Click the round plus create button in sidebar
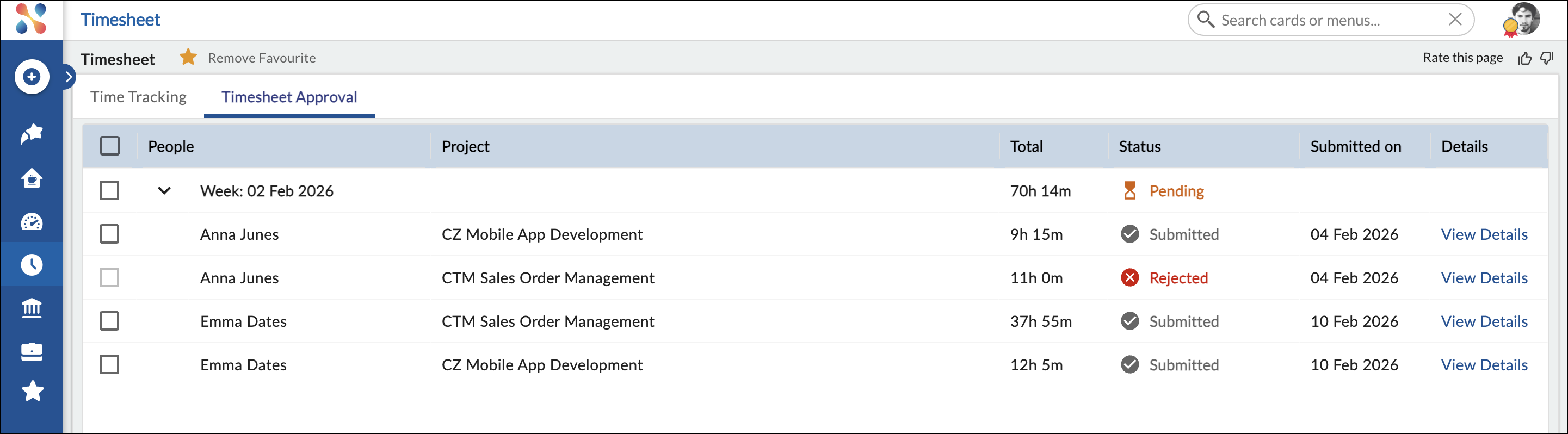This screenshot has height=434, width=1568. click(x=32, y=77)
